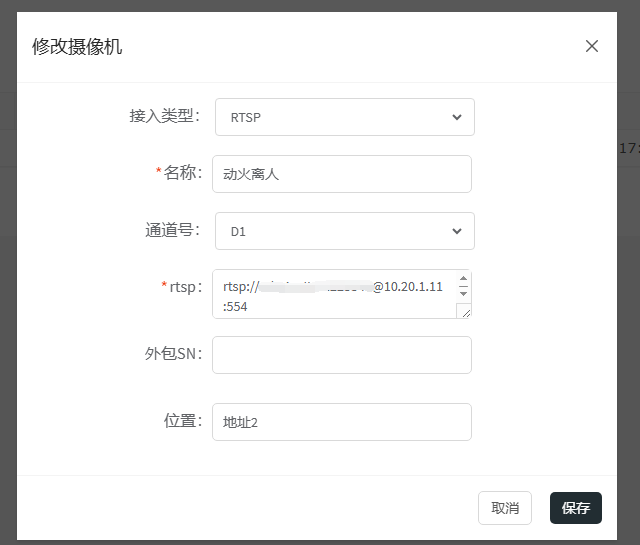Click the 名称 label text
The height and width of the screenshot is (545, 640).
tap(183, 173)
